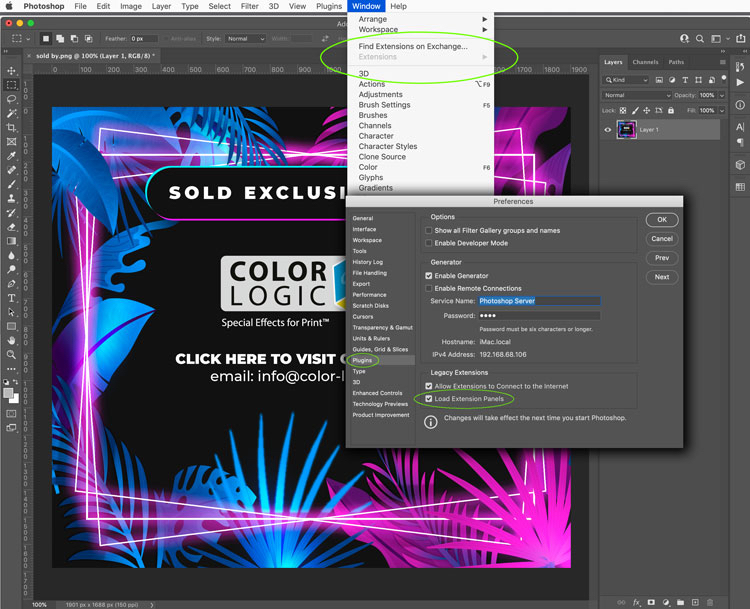The image size is (750, 609).
Task: Select the Rectangular Marquee tool in the toolbox
Action: tap(11, 85)
